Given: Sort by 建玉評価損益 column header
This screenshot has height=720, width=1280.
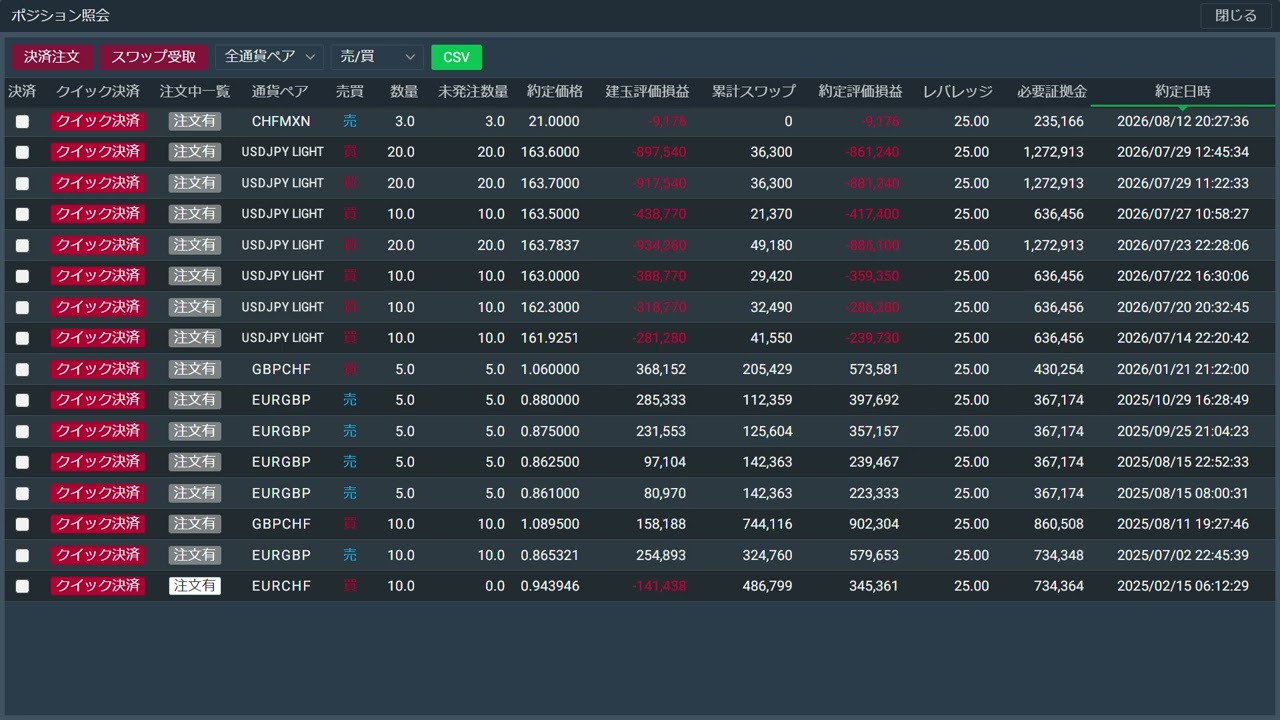Looking at the screenshot, I should click(x=647, y=91).
